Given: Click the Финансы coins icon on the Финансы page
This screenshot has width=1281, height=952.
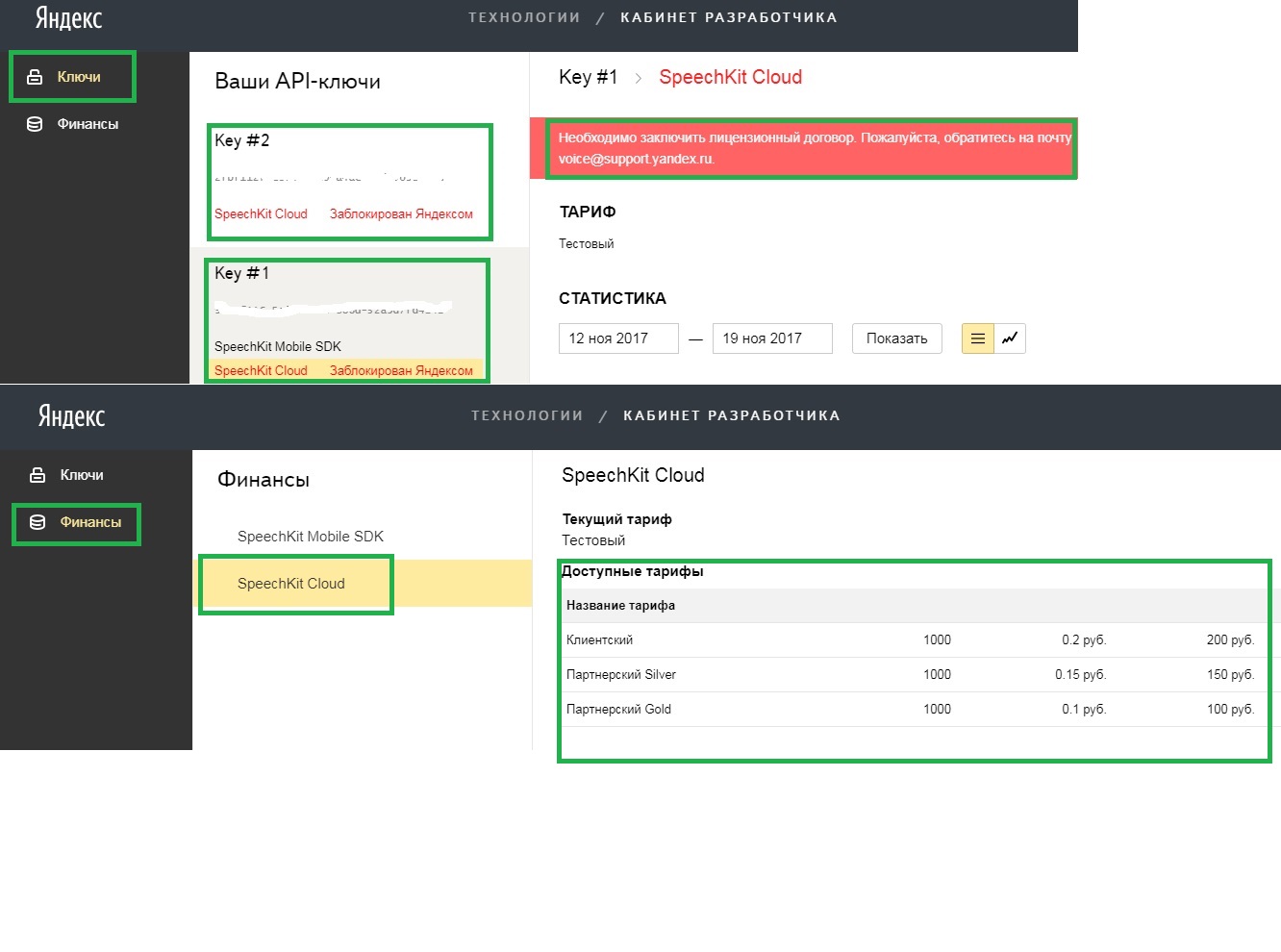Looking at the screenshot, I should tap(38, 522).
